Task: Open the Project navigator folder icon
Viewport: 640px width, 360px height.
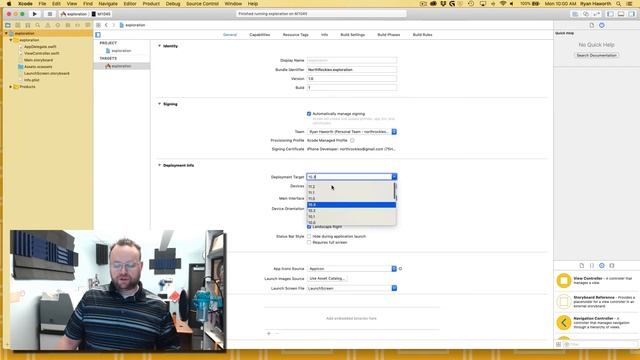Action: click(x=8, y=25)
